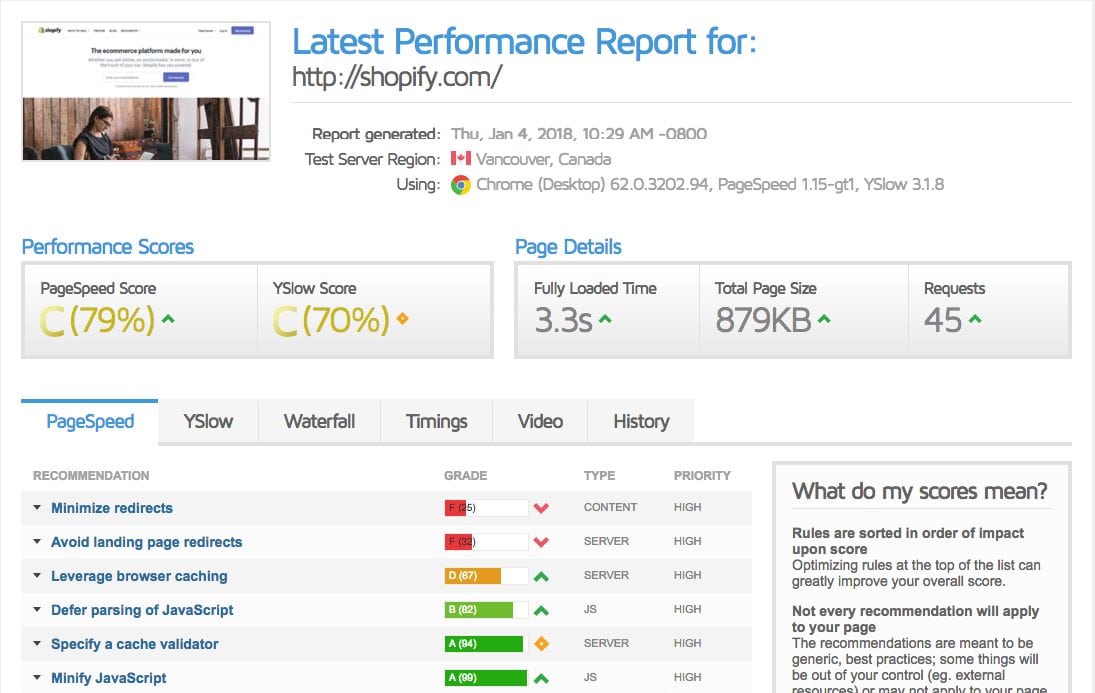Click the Fully Loaded Time up arrow
Viewport: 1095px width, 693px height.
tap(605, 319)
